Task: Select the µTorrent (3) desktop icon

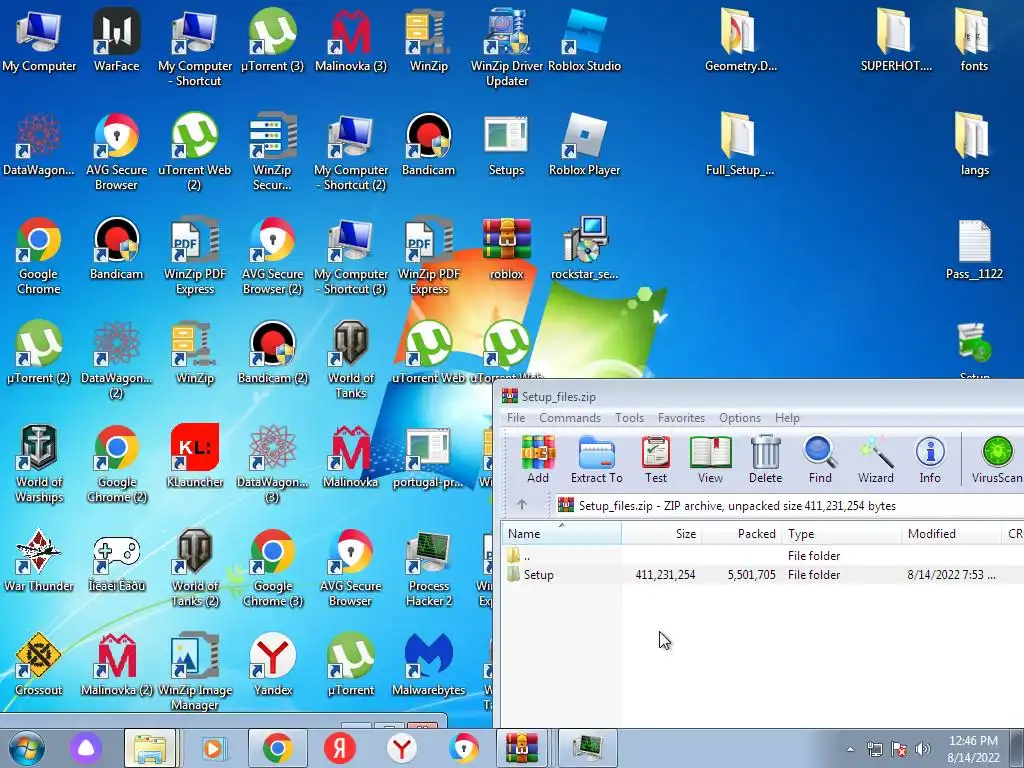Action: click(x=273, y=40)
